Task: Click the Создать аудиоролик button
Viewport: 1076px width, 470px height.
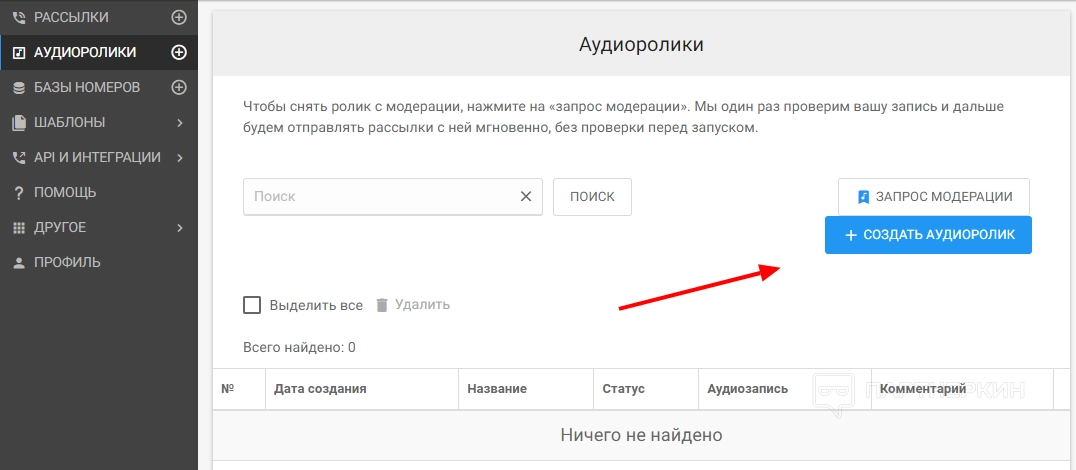Action: pyautogui.click(x=928, y=235)
